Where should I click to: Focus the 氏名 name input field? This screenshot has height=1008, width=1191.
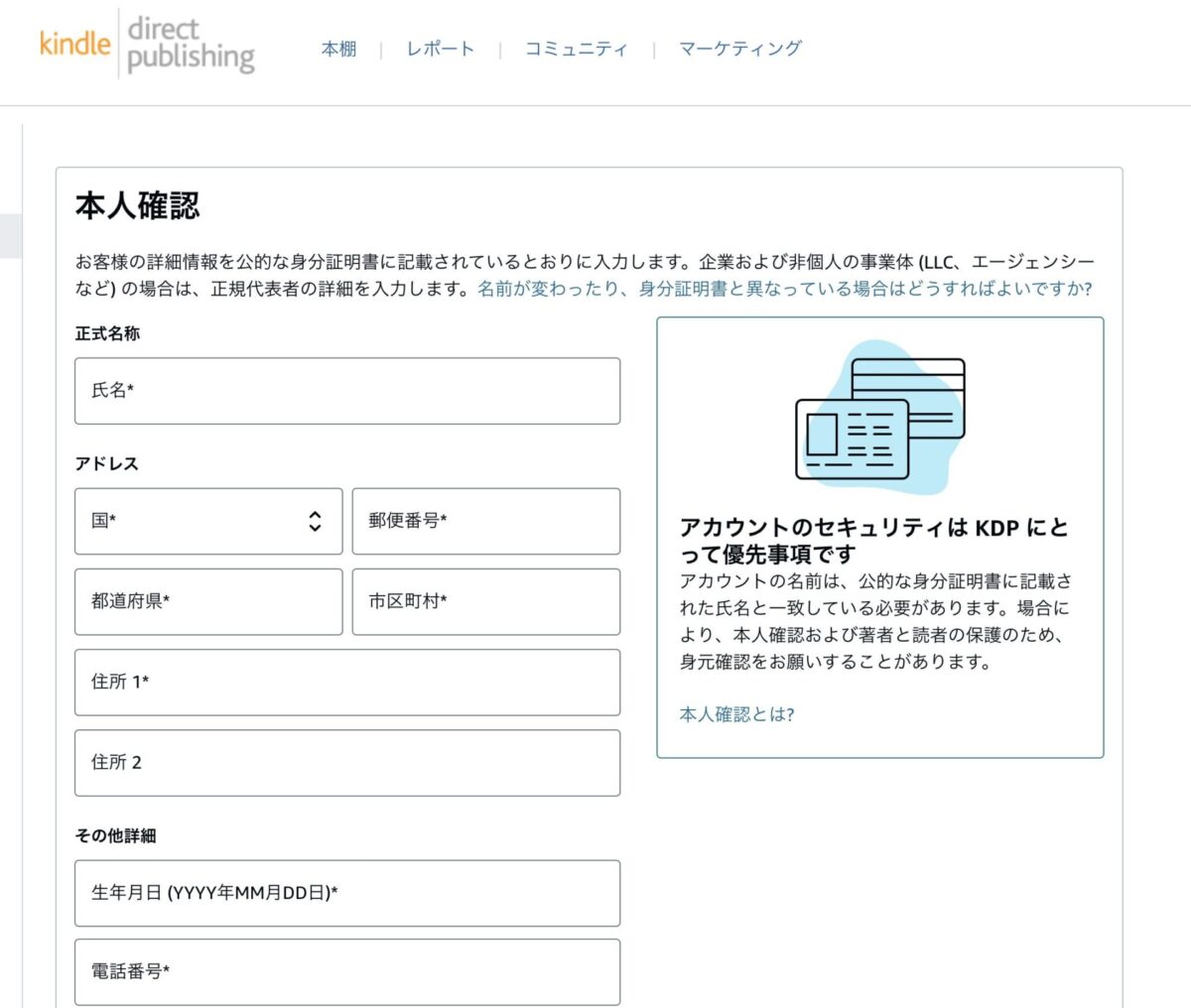click(x=347, y=391)
